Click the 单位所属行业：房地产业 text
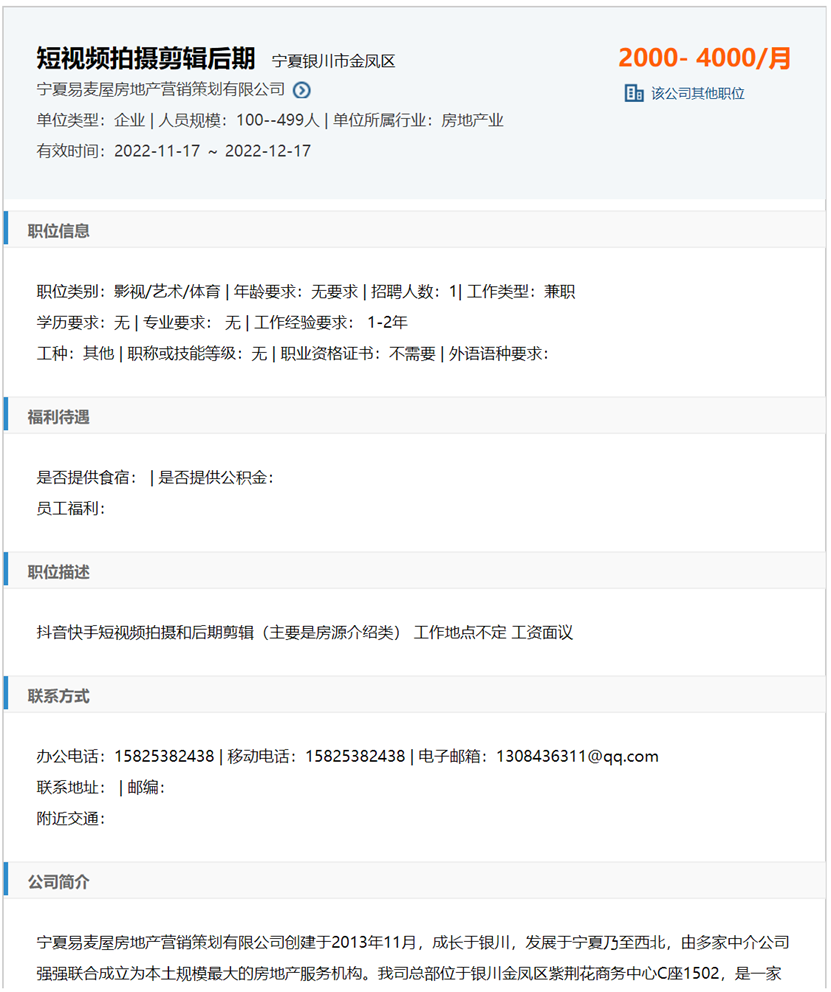 click(x=418, y=121)
